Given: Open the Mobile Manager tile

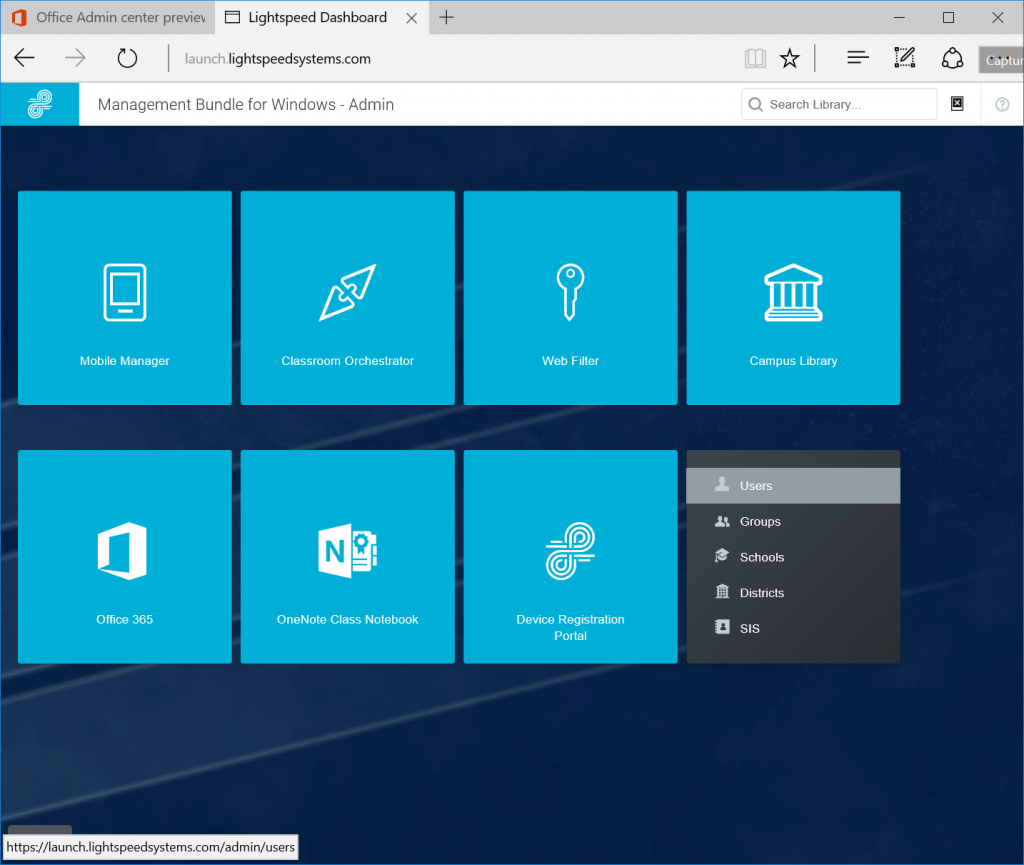Looking at the screenshot, I should point(125,298).
